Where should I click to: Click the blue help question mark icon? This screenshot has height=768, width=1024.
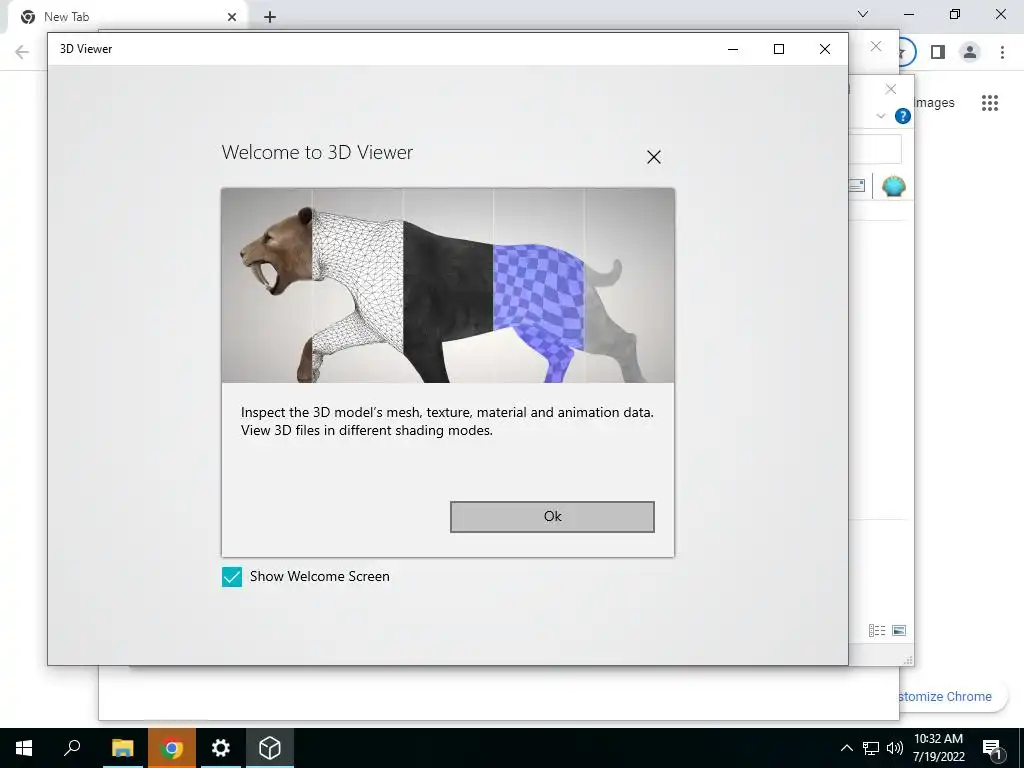(x=903, y=116)
